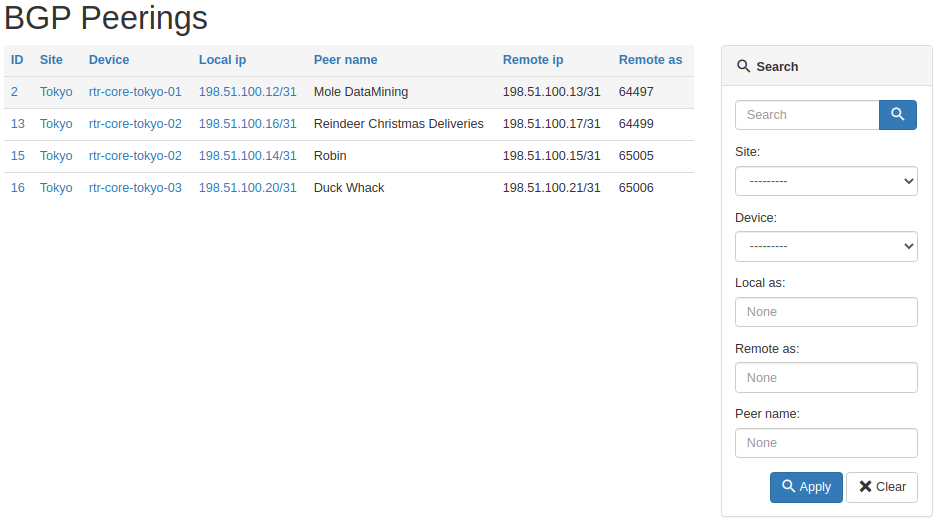Click Tokyo site link in Robin row
Image resolution: width=940 pixels, height=525 pixels.
click(x=56, y=156)
